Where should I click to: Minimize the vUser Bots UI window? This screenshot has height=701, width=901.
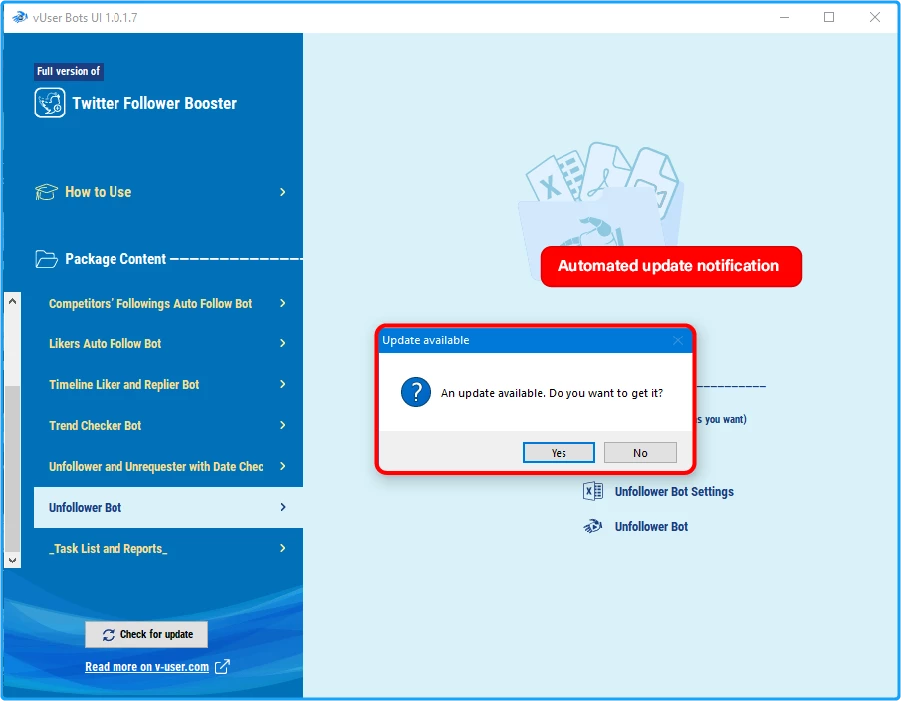(x=784, y=17)
